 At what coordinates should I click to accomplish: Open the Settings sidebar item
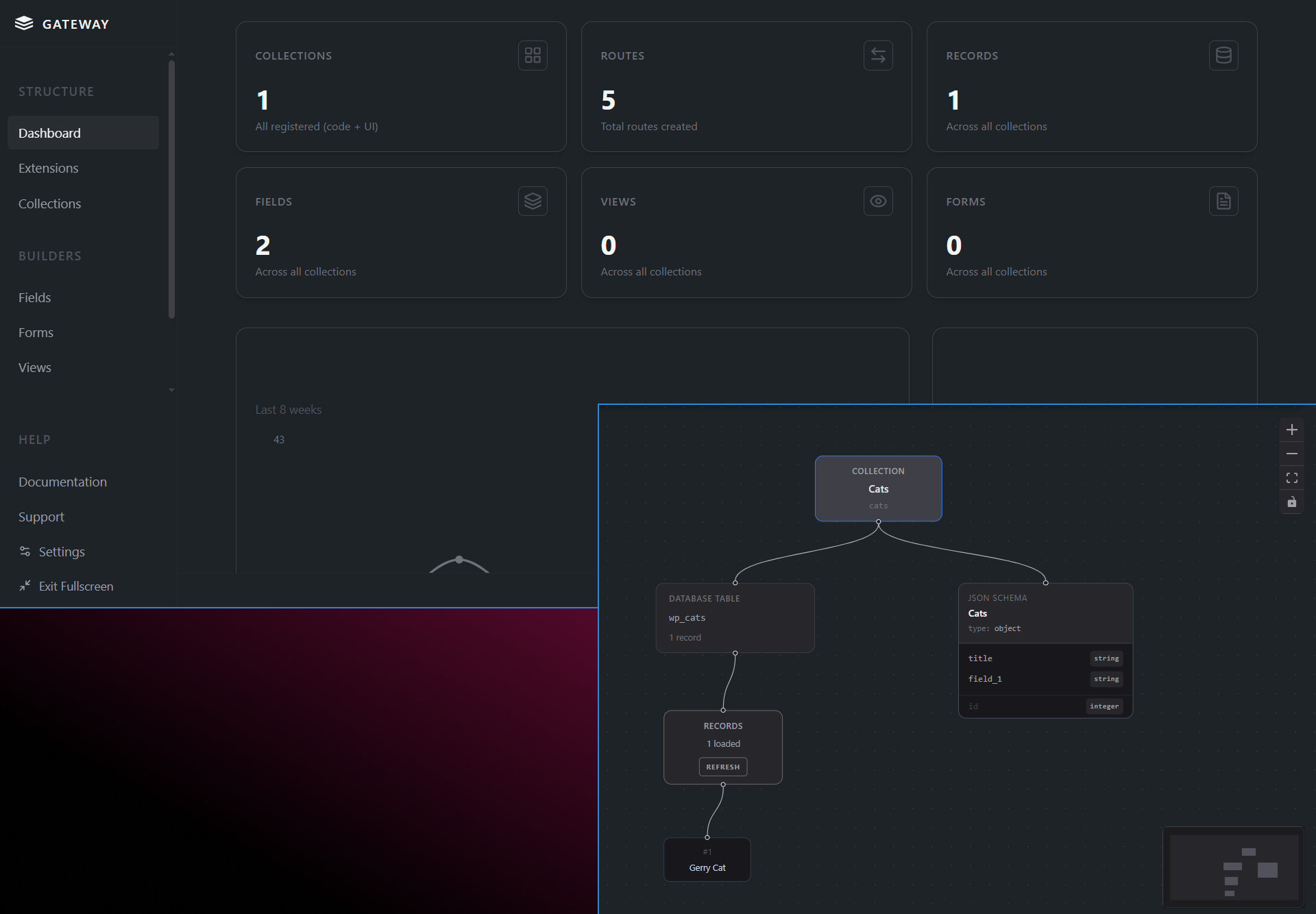[62, 552]
